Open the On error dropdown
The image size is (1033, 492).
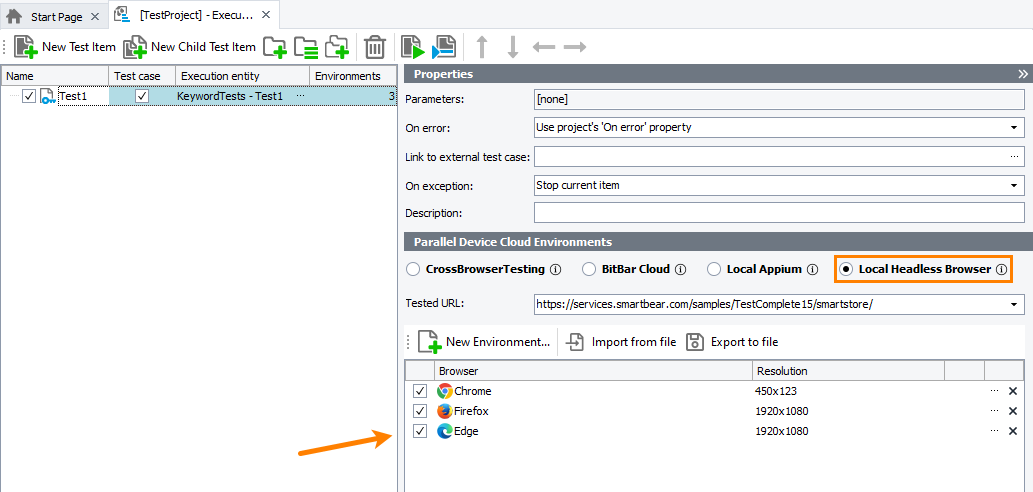[1015, 128]
